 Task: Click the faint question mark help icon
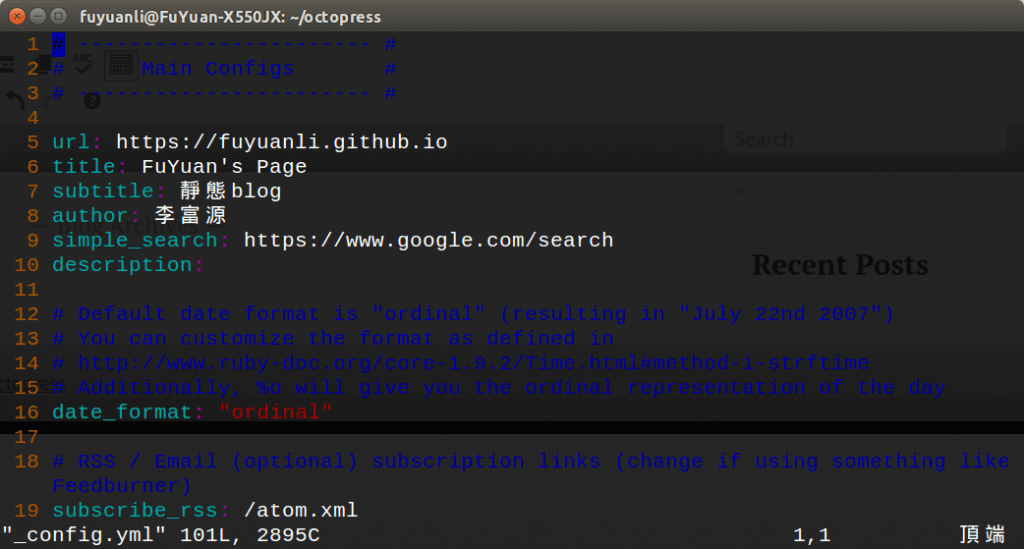92,101
